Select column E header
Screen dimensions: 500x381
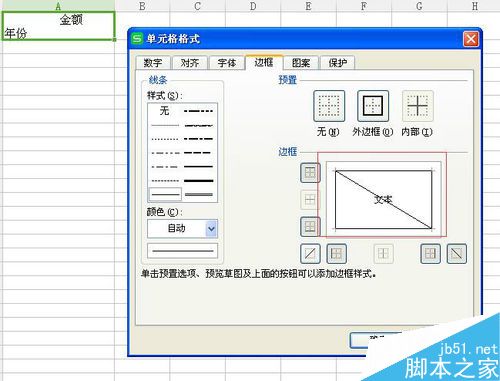[308, 5]
